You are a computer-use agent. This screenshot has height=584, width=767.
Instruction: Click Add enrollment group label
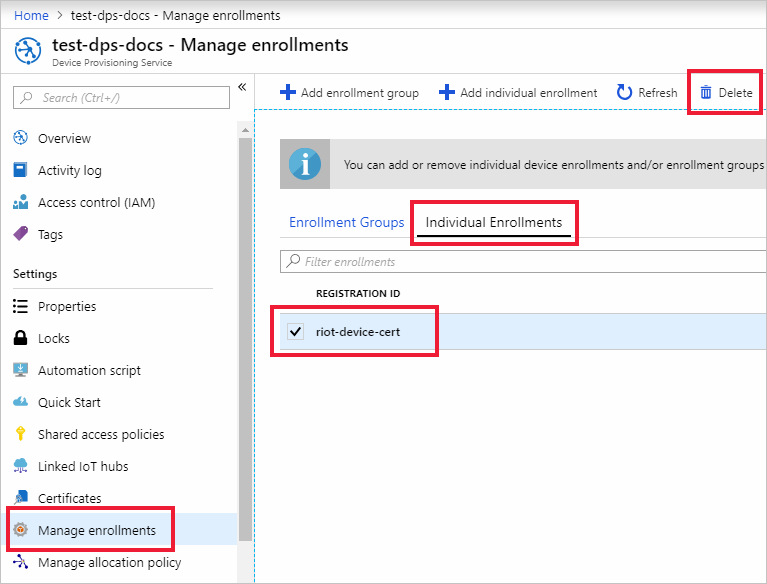(360, 93)
